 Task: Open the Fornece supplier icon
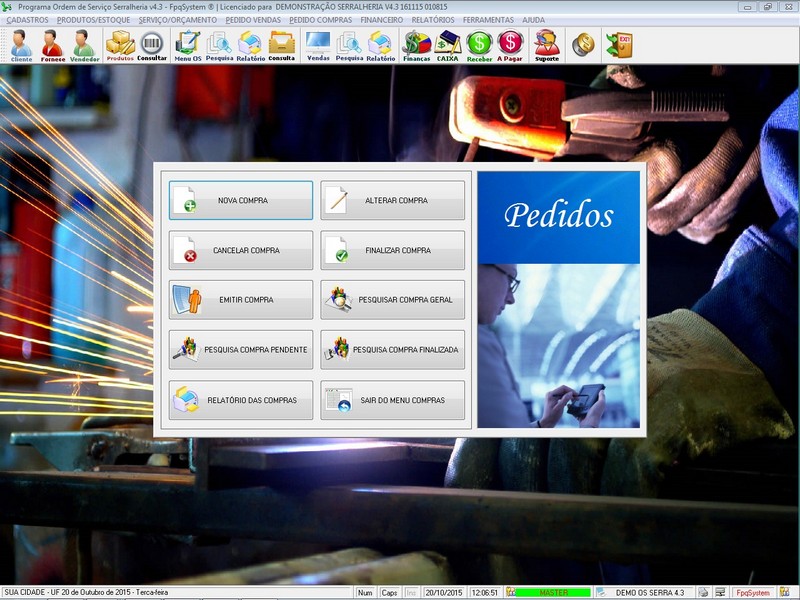[x=53, y=45]
